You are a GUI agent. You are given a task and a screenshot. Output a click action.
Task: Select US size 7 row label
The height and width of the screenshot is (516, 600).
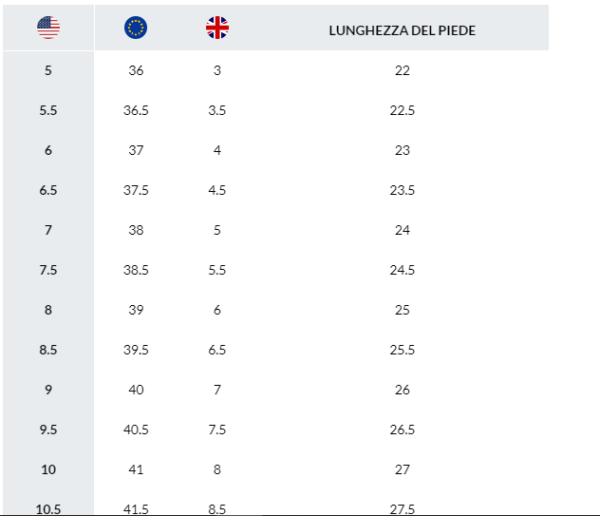[x=48, y=230]
